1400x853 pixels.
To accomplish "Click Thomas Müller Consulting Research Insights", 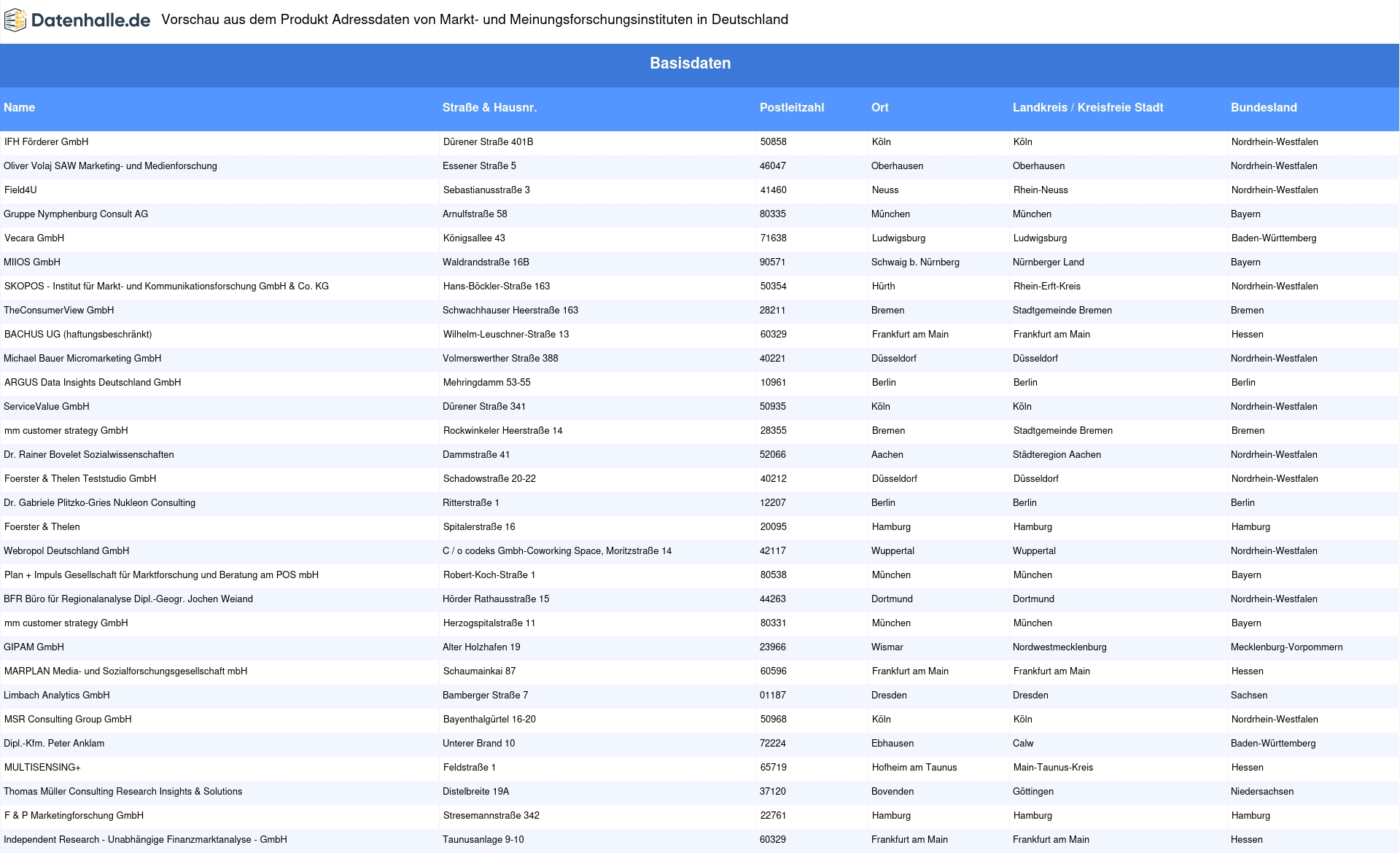I will (123, 792).
